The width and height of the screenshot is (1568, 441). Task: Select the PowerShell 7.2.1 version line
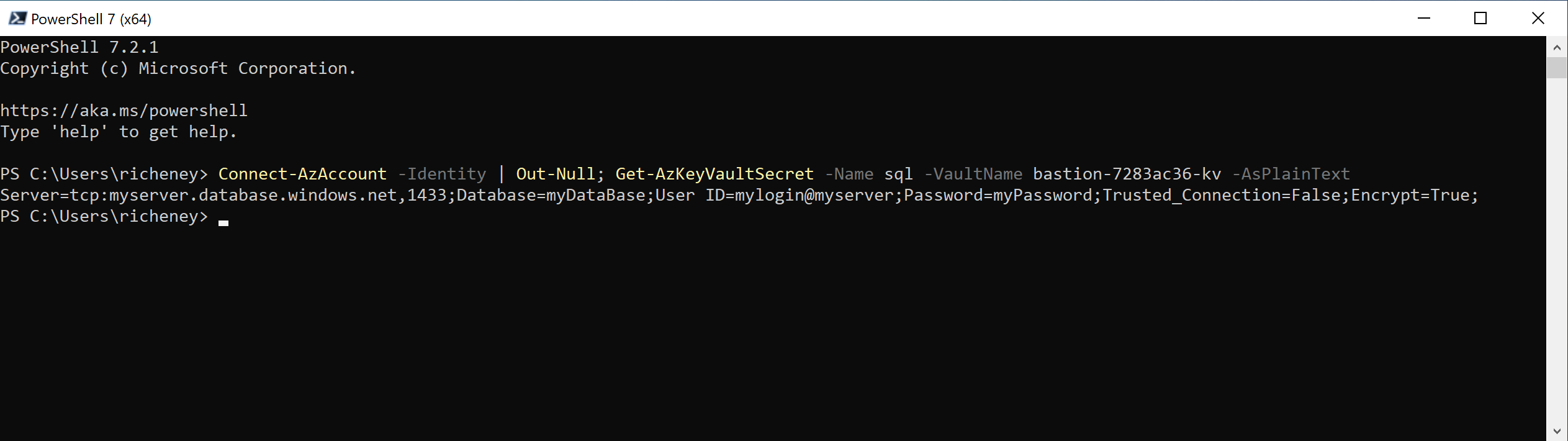(79, 47)
